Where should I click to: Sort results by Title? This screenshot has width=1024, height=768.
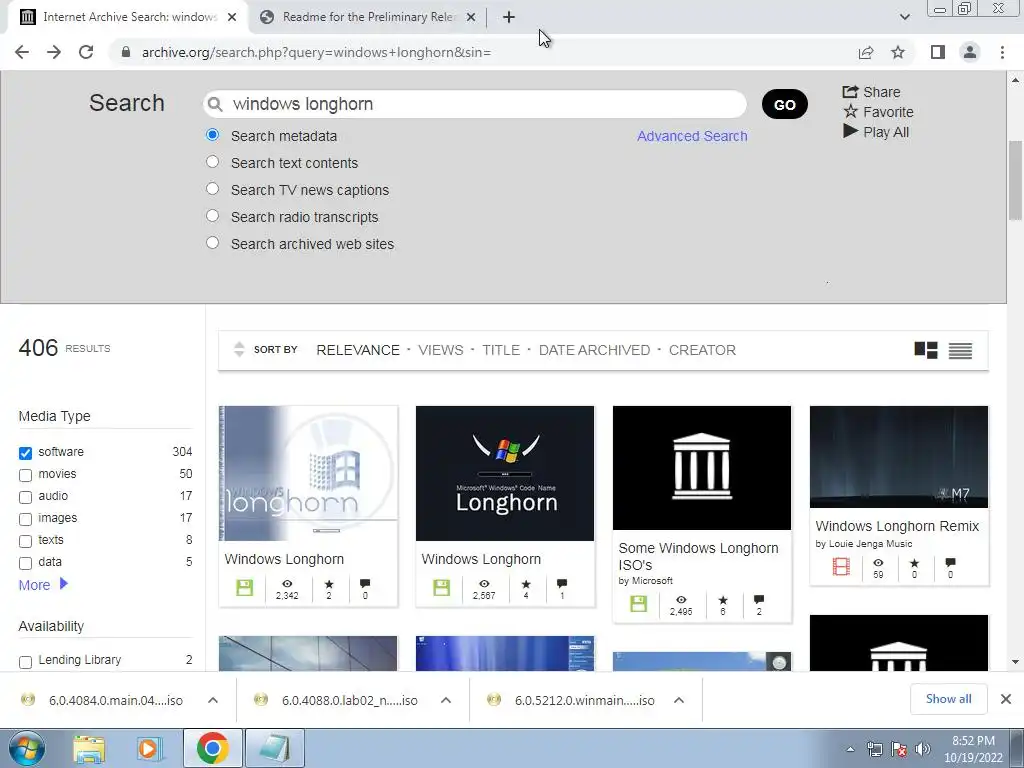501,350
